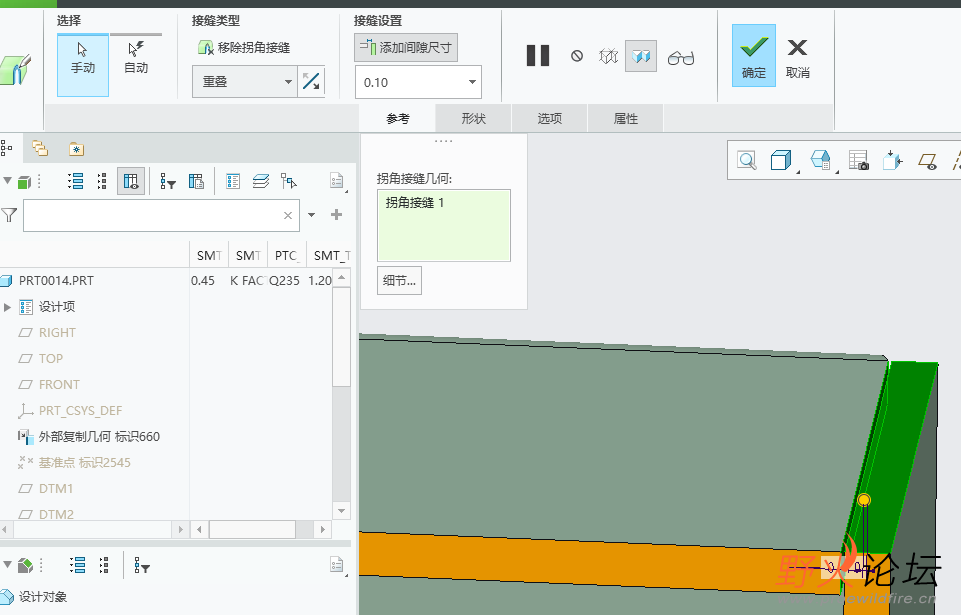The height and width of the screenshot is (615, 961).
Task: Open the 选项 tab
Action: pyautogui.click(x=549, y=118)
